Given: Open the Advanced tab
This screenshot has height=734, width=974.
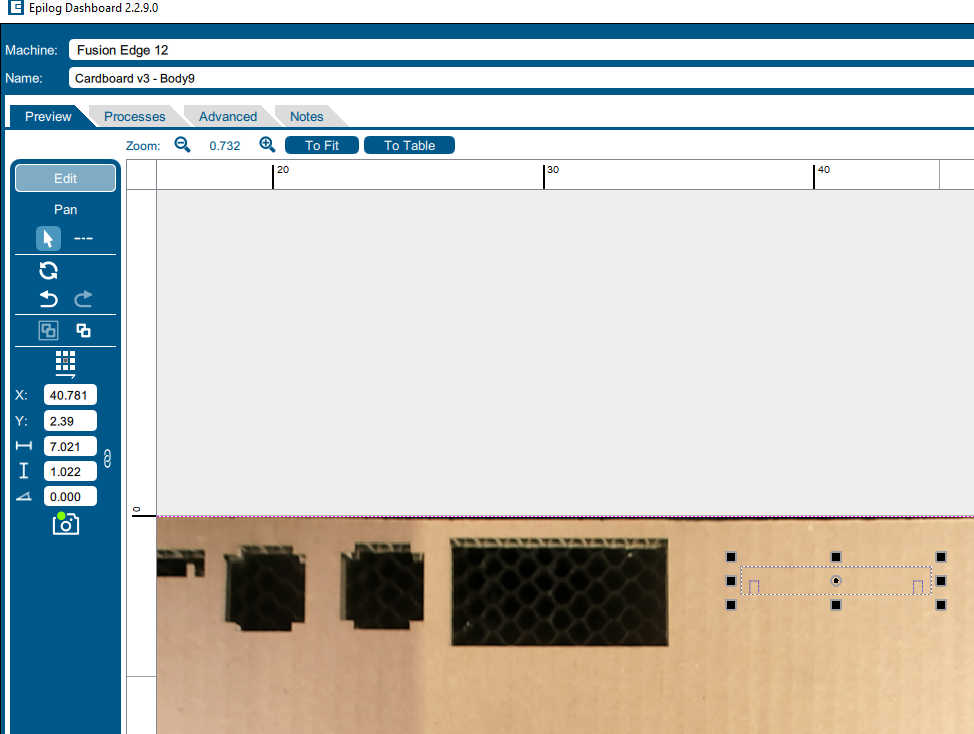Looking at the screenshot, I should (227, 117).
